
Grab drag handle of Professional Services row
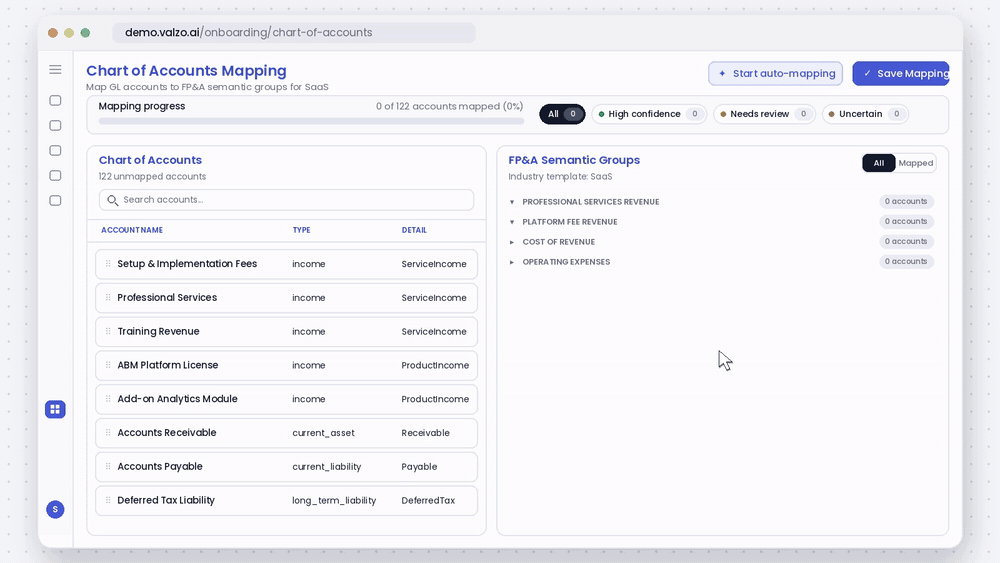(108, 297)
